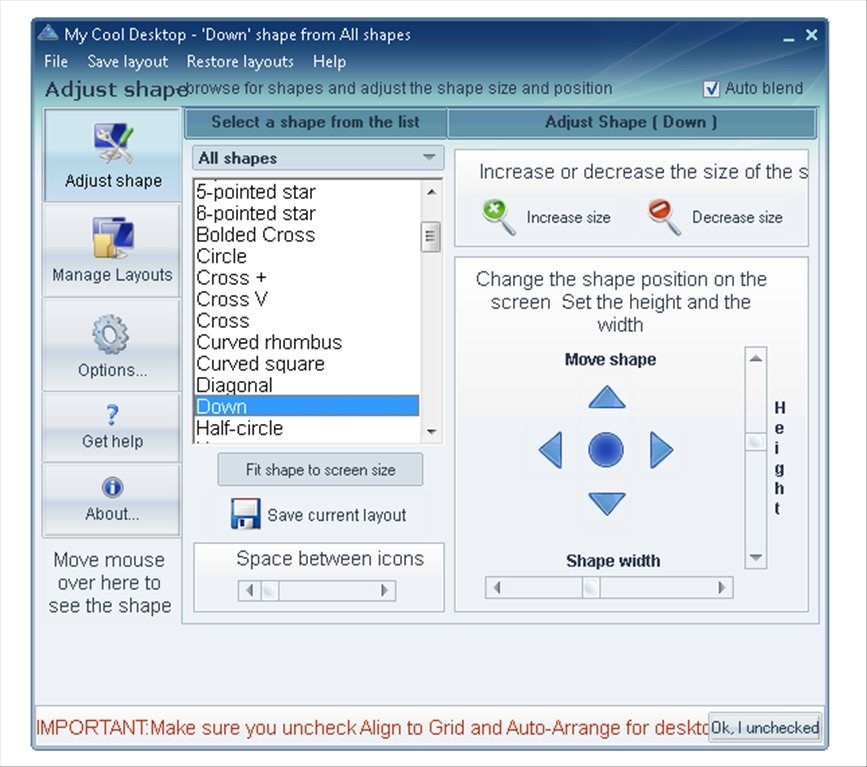Click shape list scrollbar up arrow

pyautogui.click(x=431, y=192)
